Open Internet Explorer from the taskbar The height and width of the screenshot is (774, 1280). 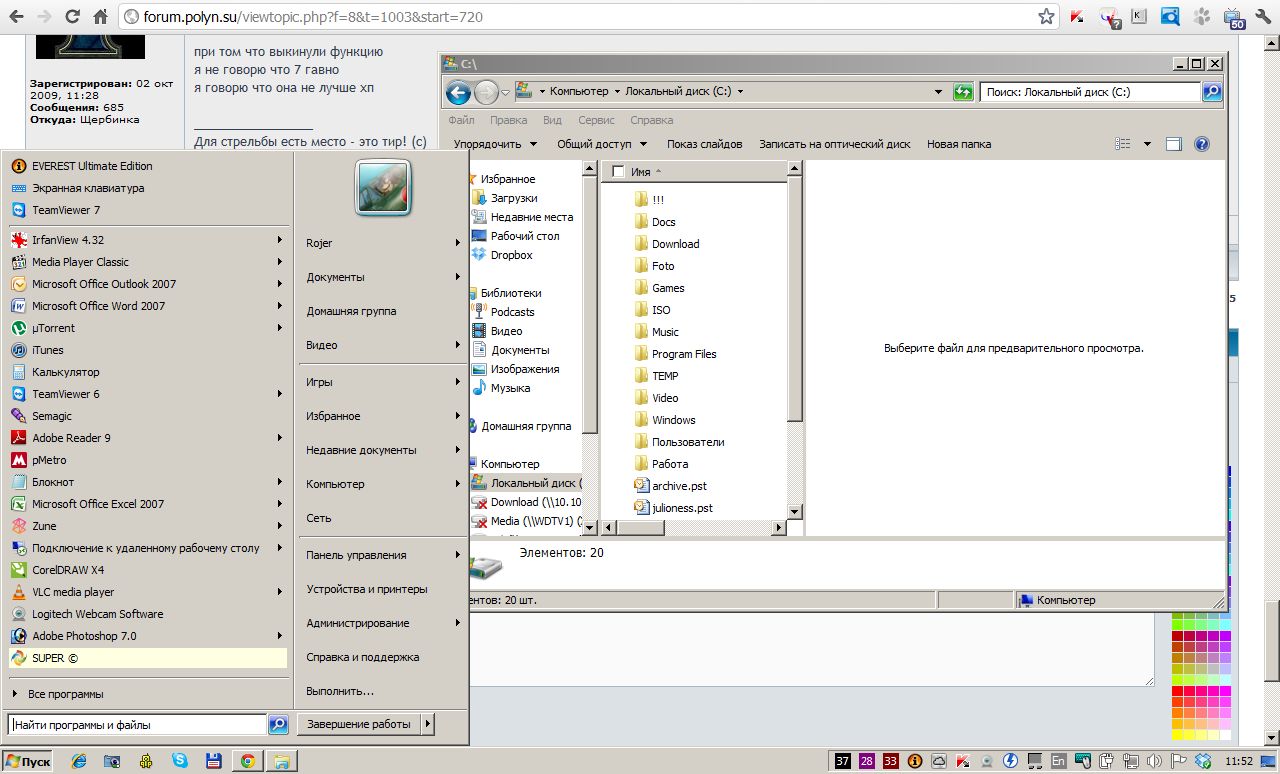click(x=79, y=761)
